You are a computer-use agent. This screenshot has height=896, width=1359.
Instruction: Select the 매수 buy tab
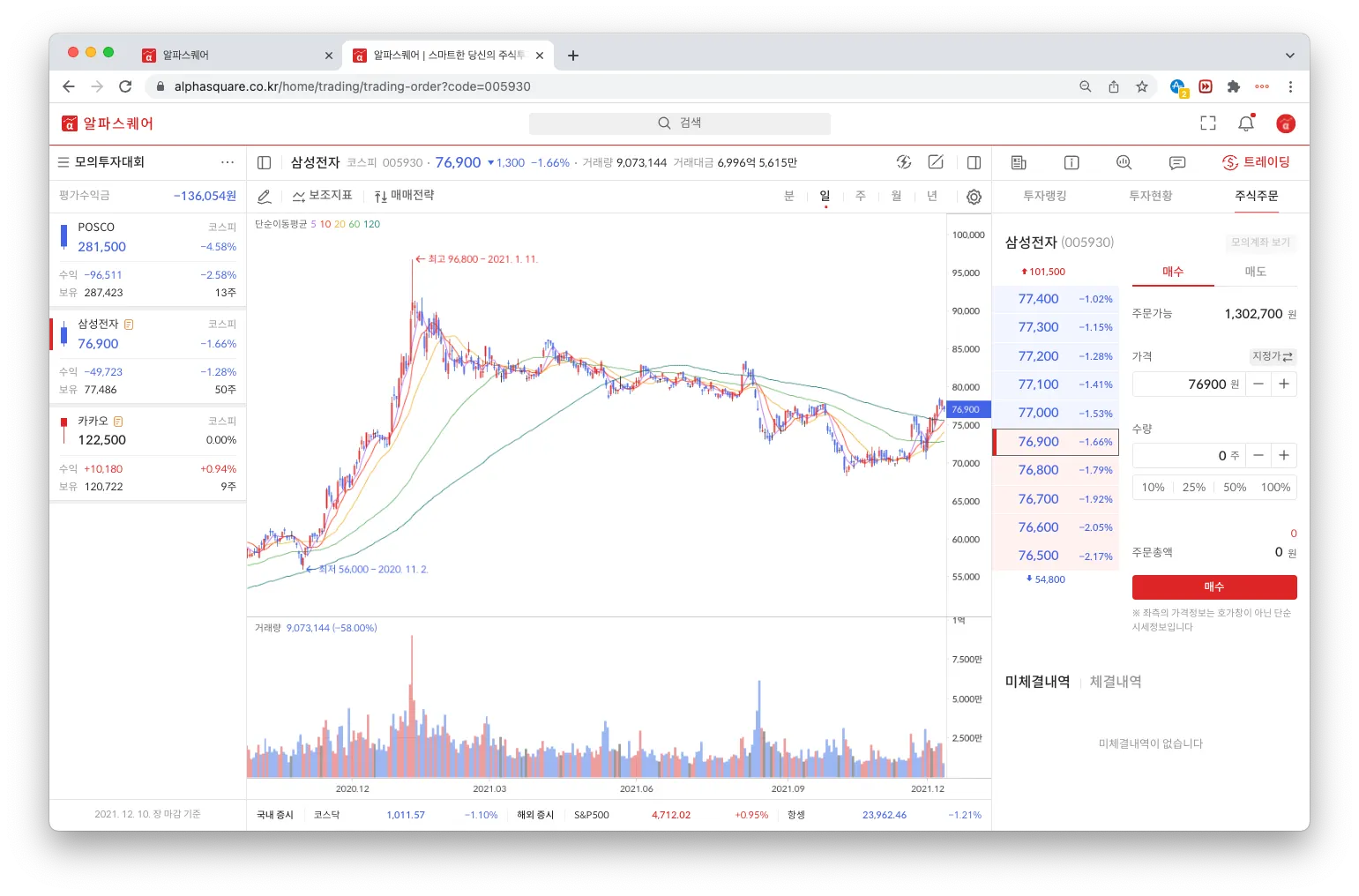1173,272
